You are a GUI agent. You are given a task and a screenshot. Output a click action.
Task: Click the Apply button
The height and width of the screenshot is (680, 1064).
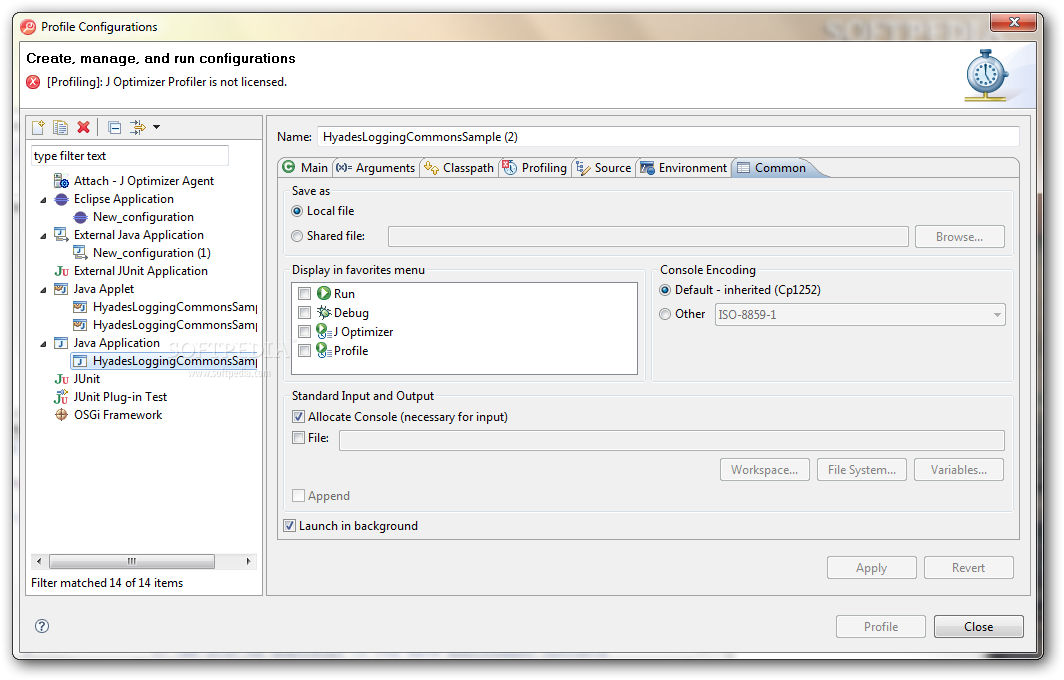pyautogui.click(x=871, y=568)
